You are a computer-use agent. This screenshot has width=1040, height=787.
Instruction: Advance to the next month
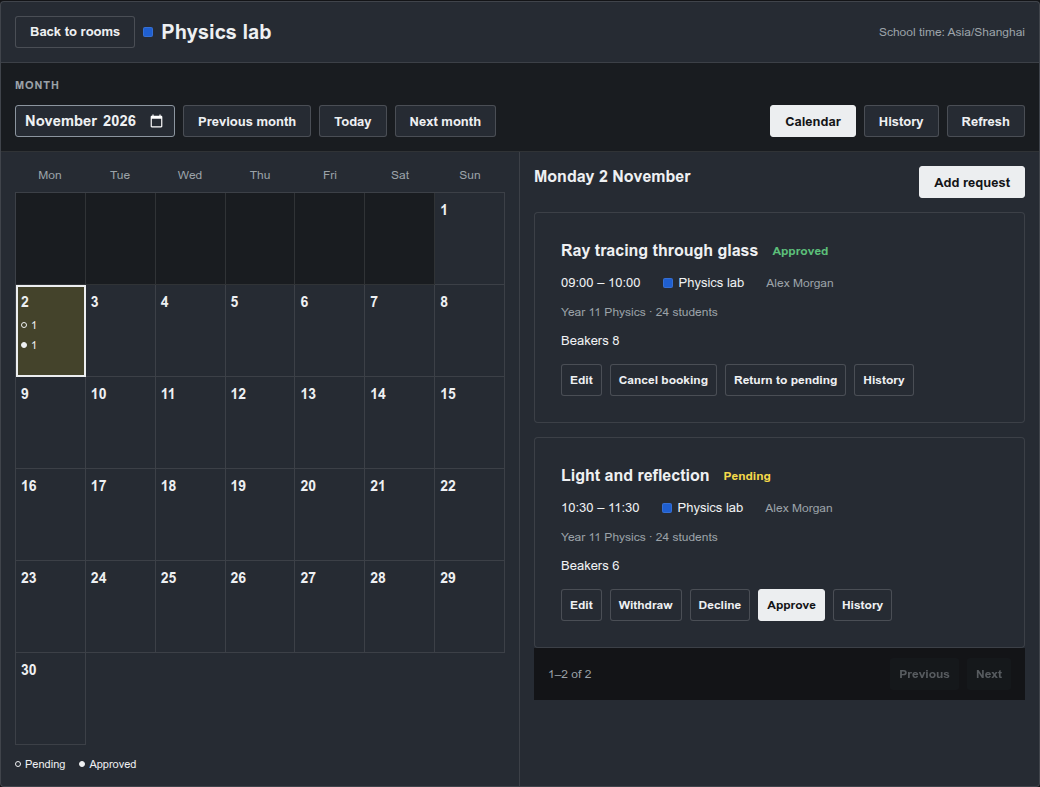pos(445,121)
